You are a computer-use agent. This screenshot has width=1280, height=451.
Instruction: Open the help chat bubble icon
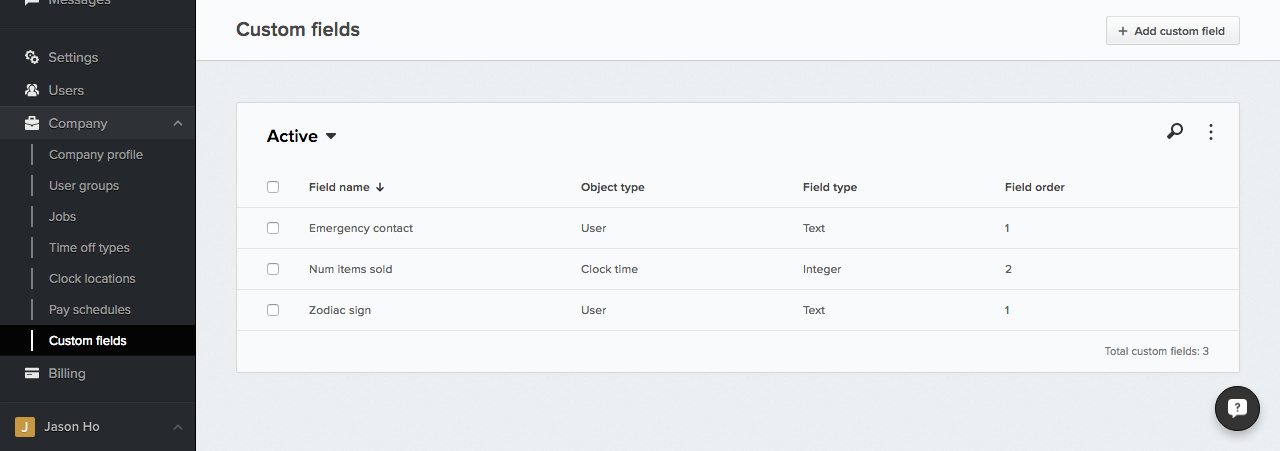pyautogui.click(x=1237, y=408)
